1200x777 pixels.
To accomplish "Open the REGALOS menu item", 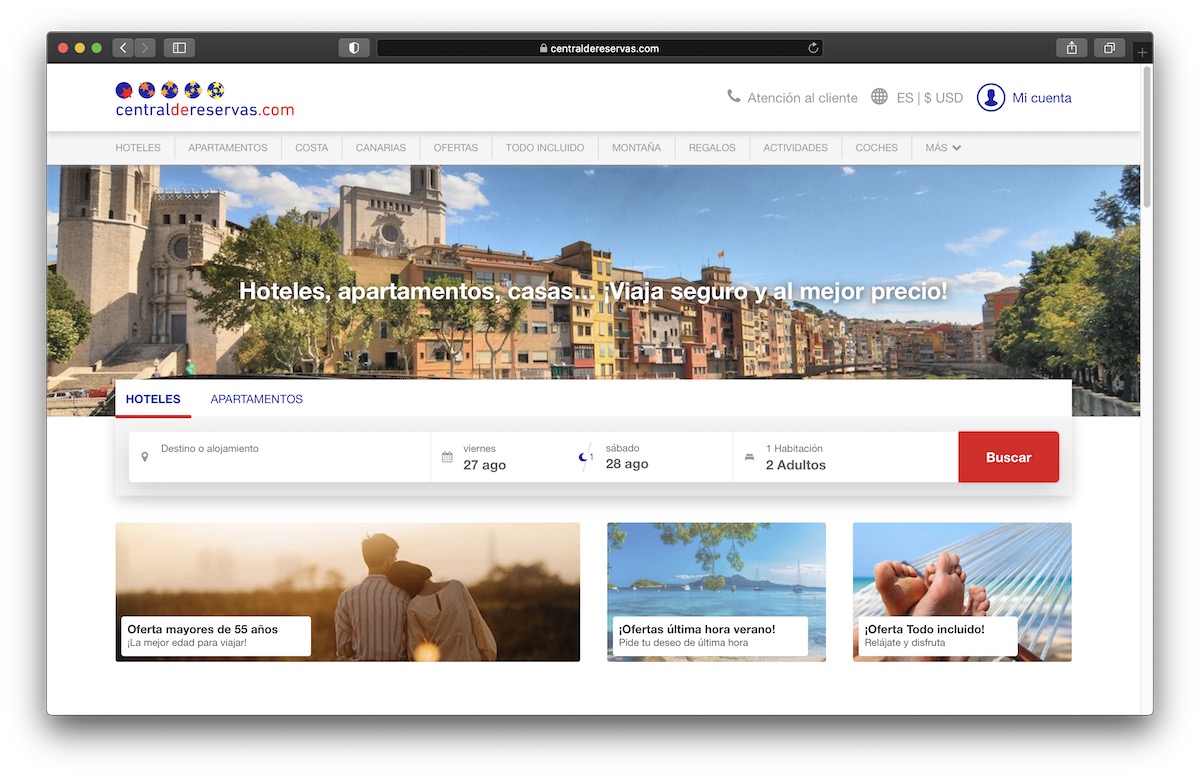I will coord(712,148).
